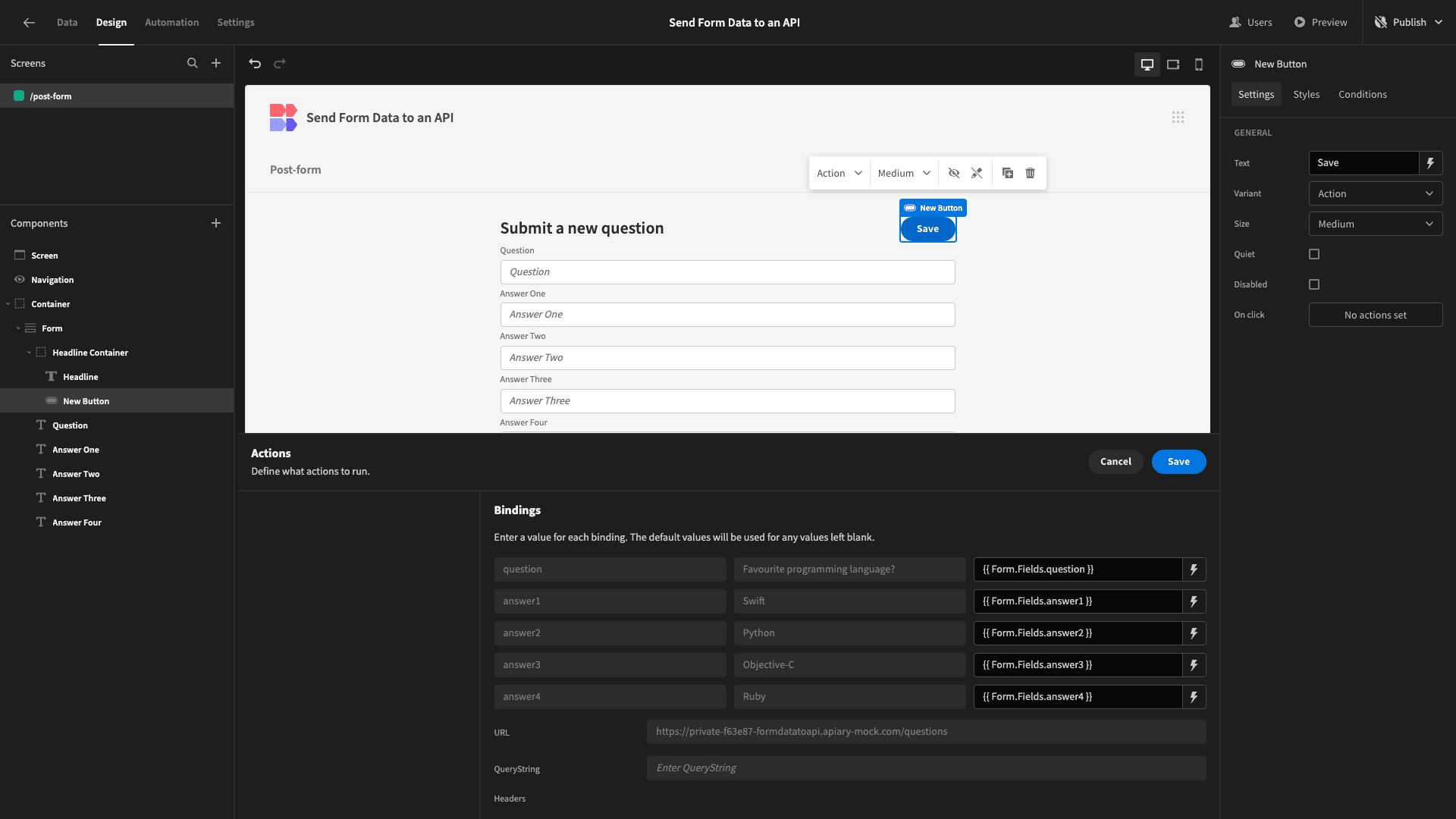Click the QueryString input field
Viewport: 1456px width, 819px height.
click(926, 768)
